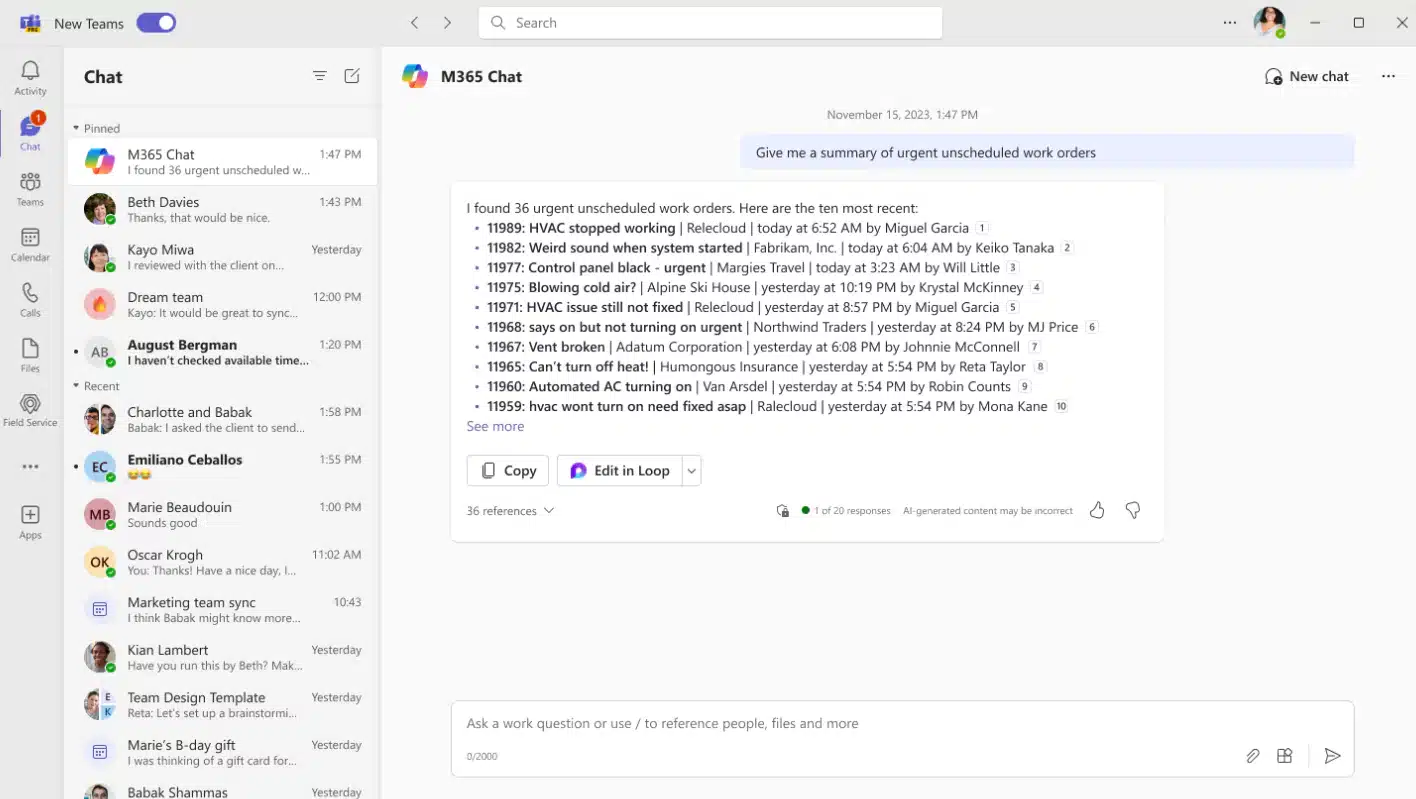The image size is (1416, 799).
Task: Attach a file with the paperclip icon
Action: pos(1253,756)
